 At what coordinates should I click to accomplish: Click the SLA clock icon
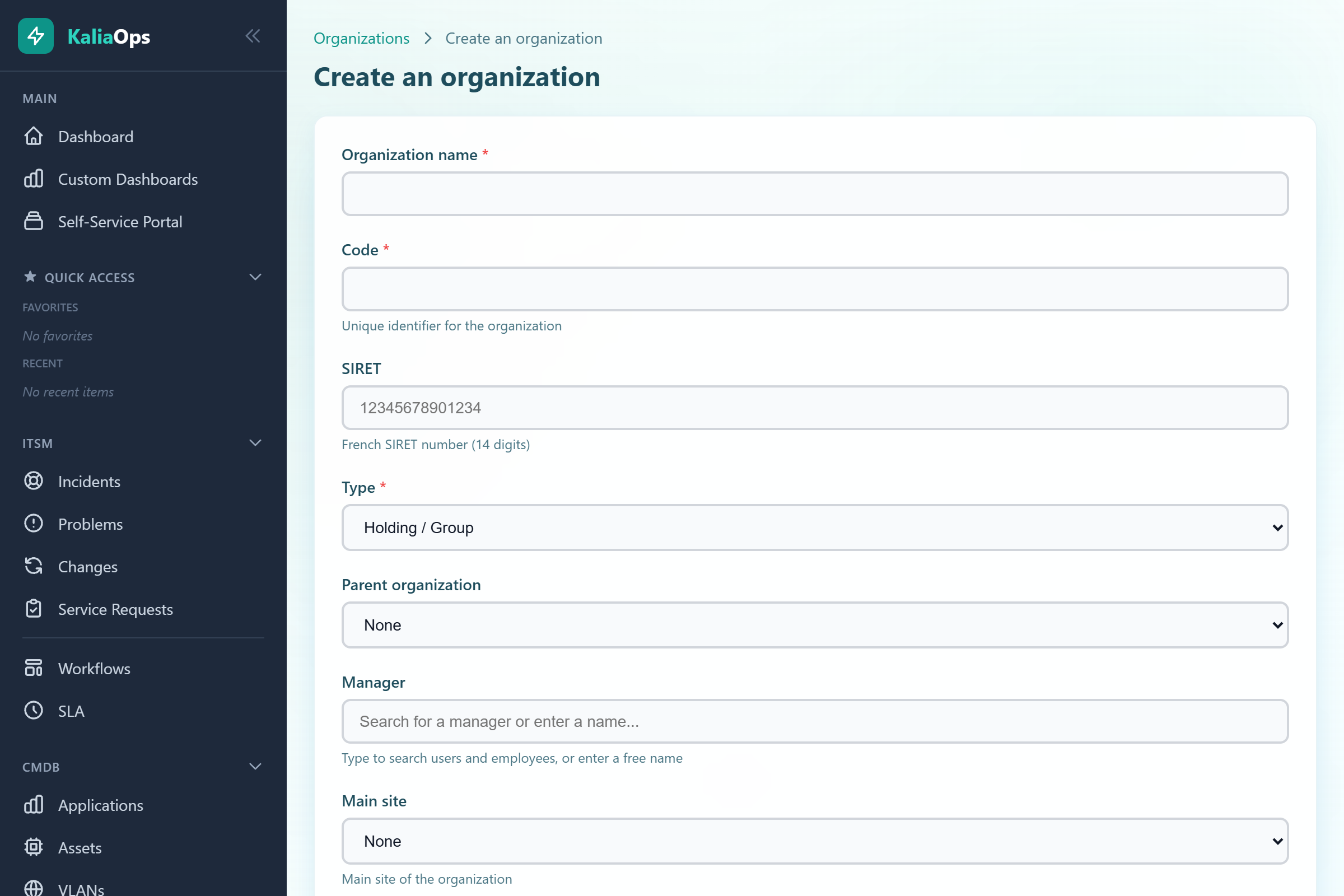(34, 710)
